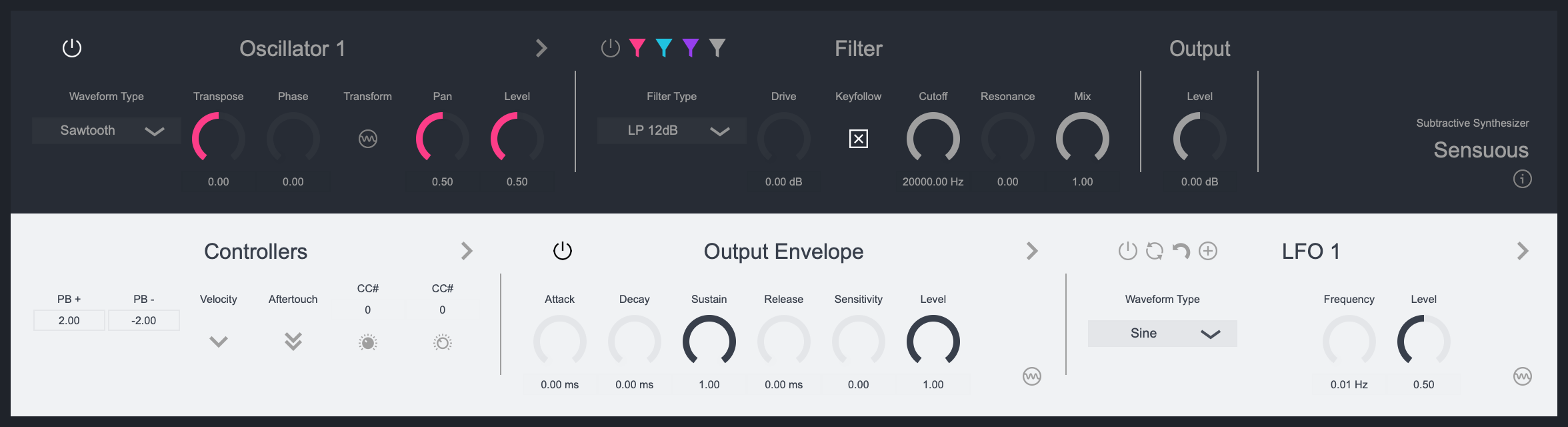The image size is (1568, 427).
Task: Click the first CC# controller icon
Action: 368,343
